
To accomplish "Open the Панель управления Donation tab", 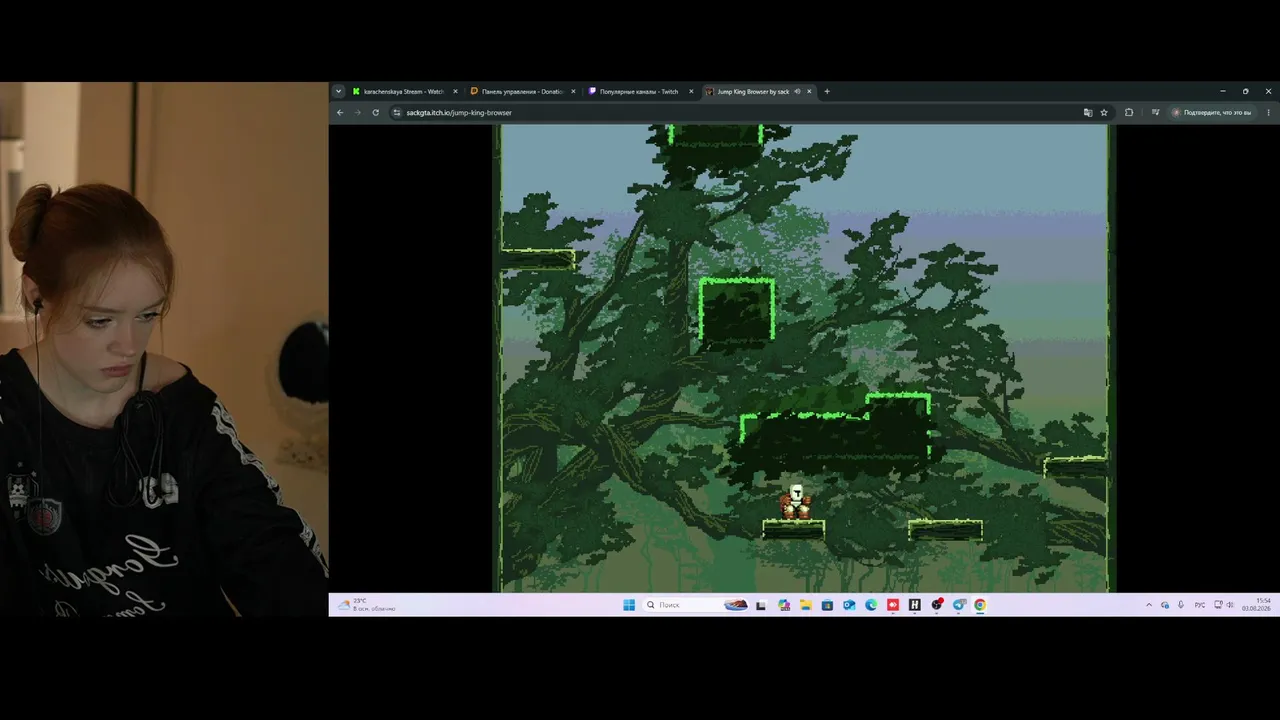I will pyautogui.click(x=523, y=91).
